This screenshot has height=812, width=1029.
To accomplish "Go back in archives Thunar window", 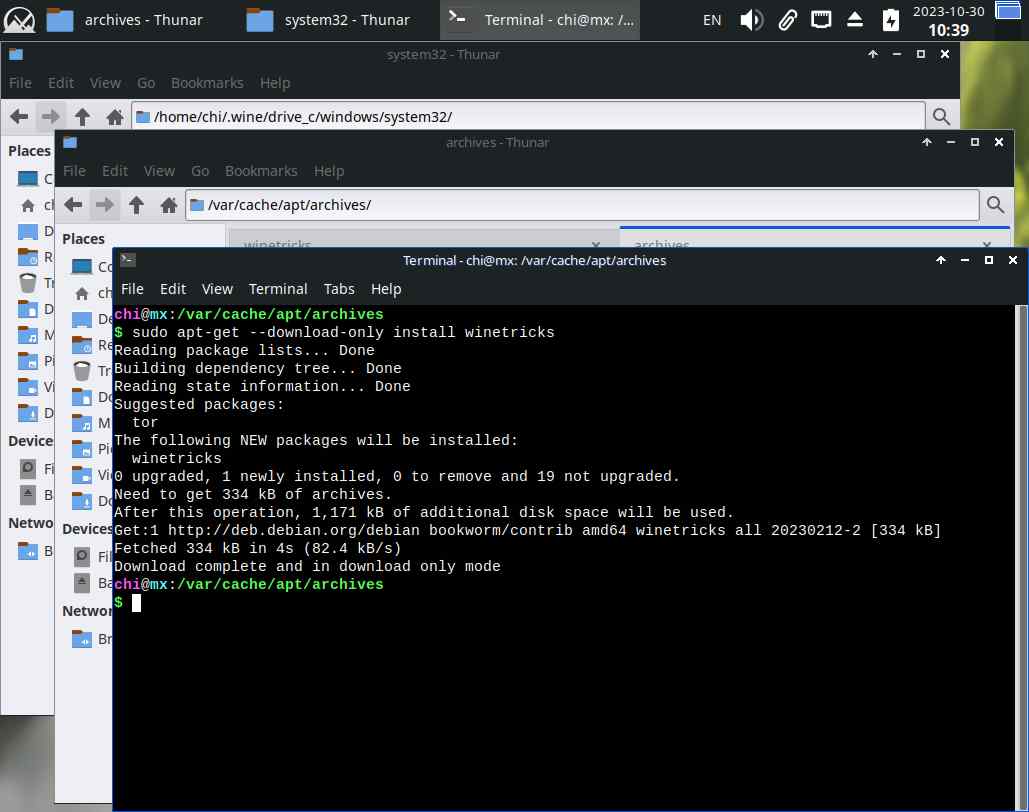I will 74,205.
